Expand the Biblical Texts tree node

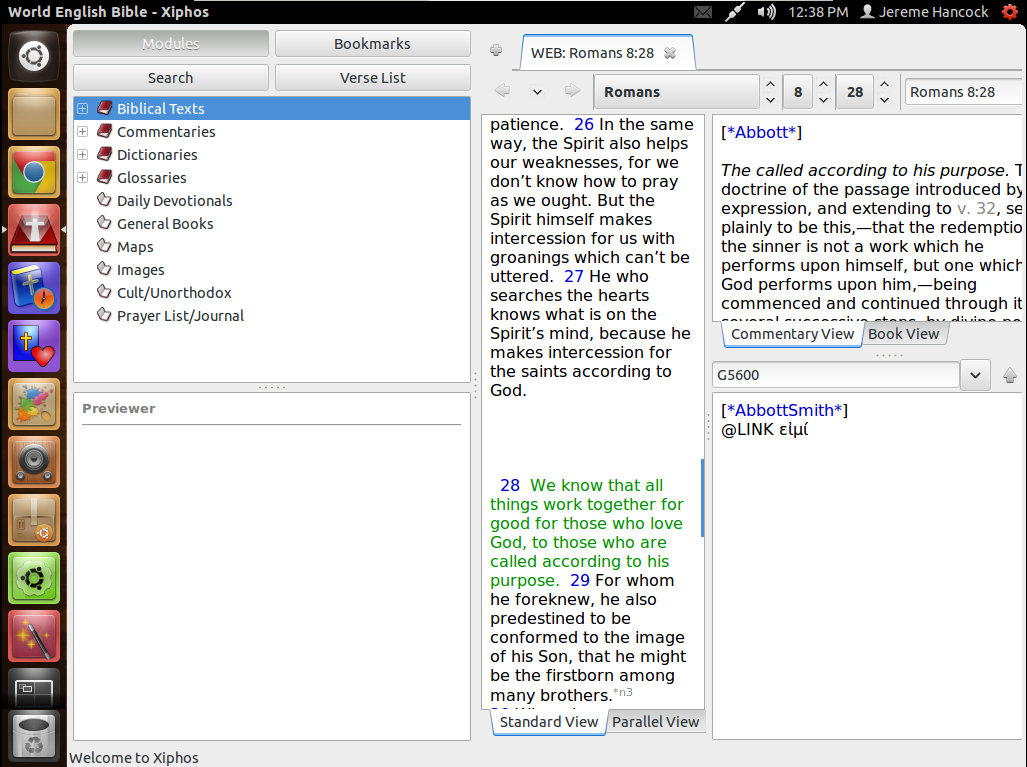coord(83,109)
